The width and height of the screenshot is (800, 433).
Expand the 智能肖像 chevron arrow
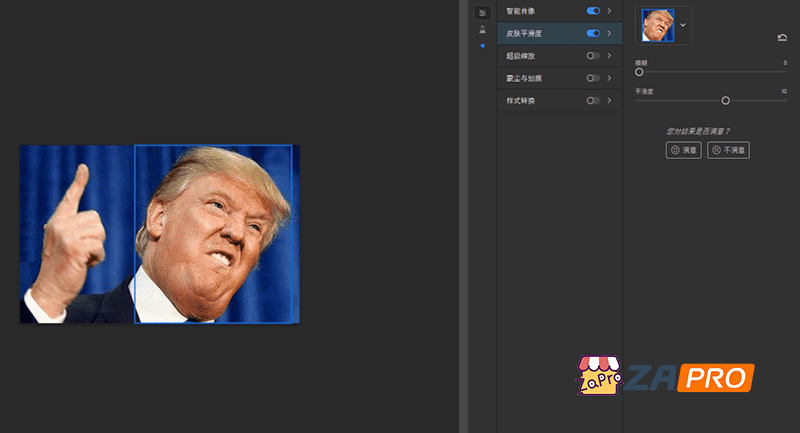click(x=609, y=11)
